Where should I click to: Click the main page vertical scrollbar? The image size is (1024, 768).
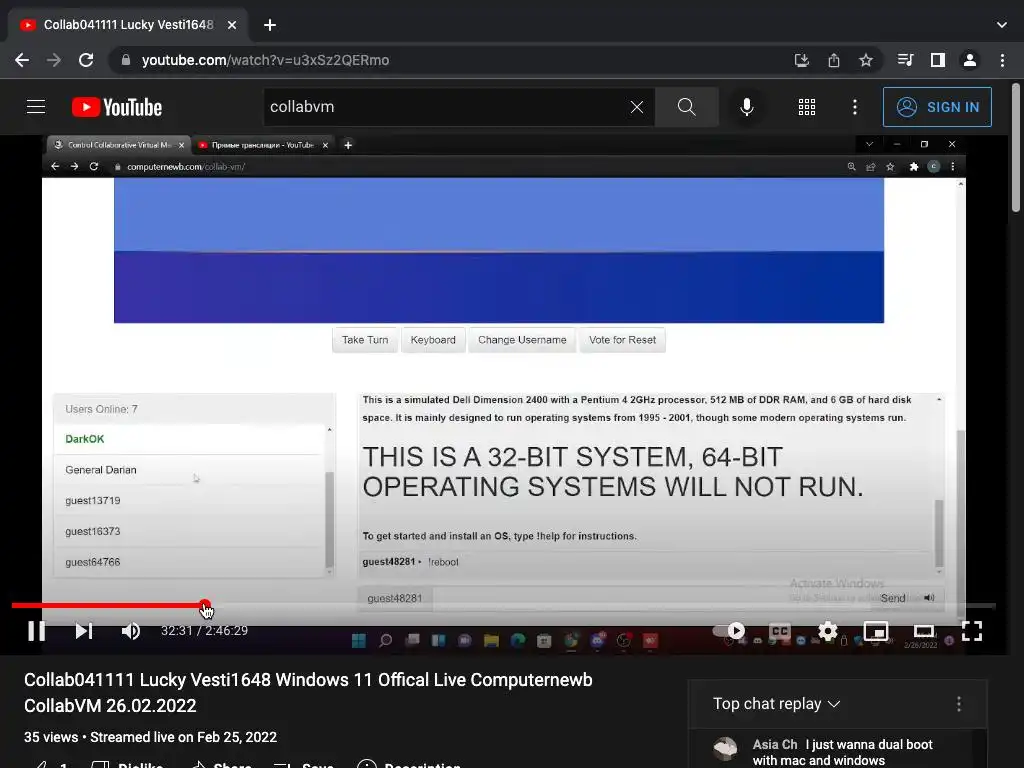[1016, 148]
